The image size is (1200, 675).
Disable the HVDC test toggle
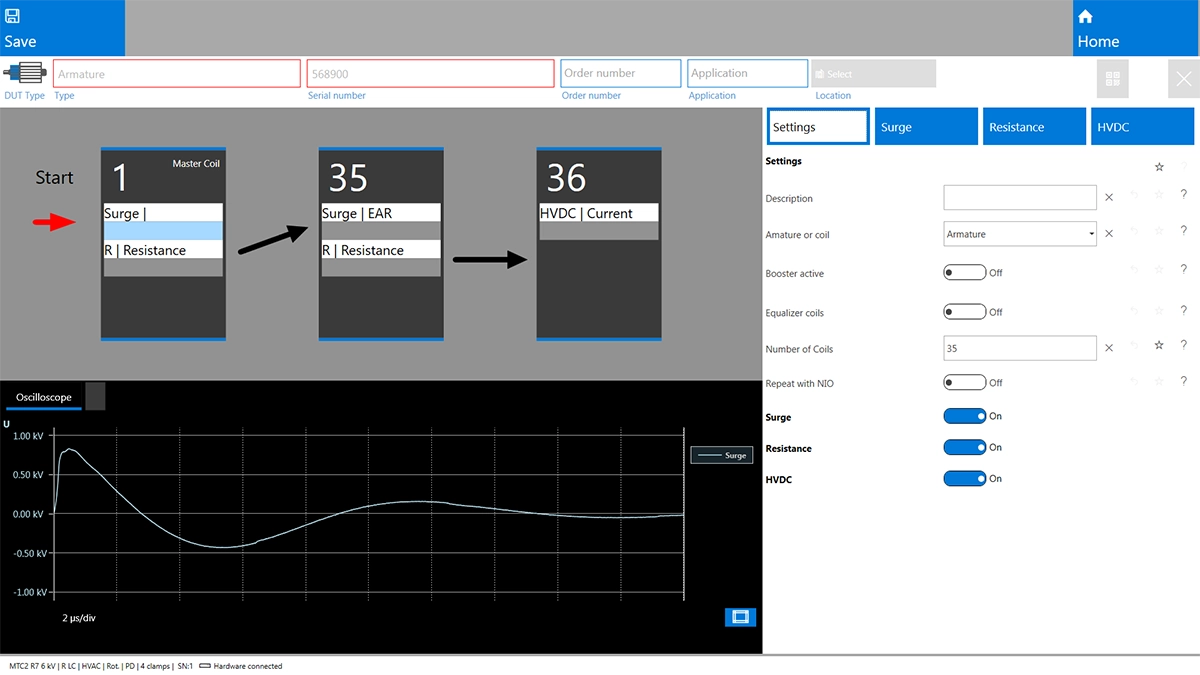click(x=964, y=479)
